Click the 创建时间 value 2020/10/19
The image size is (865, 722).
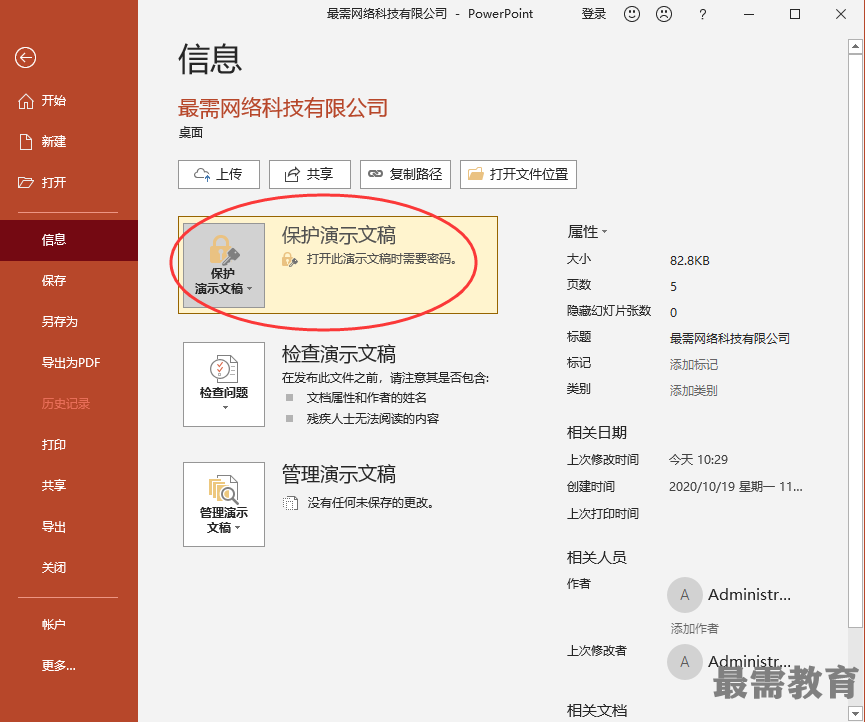[x=735, y=486]
